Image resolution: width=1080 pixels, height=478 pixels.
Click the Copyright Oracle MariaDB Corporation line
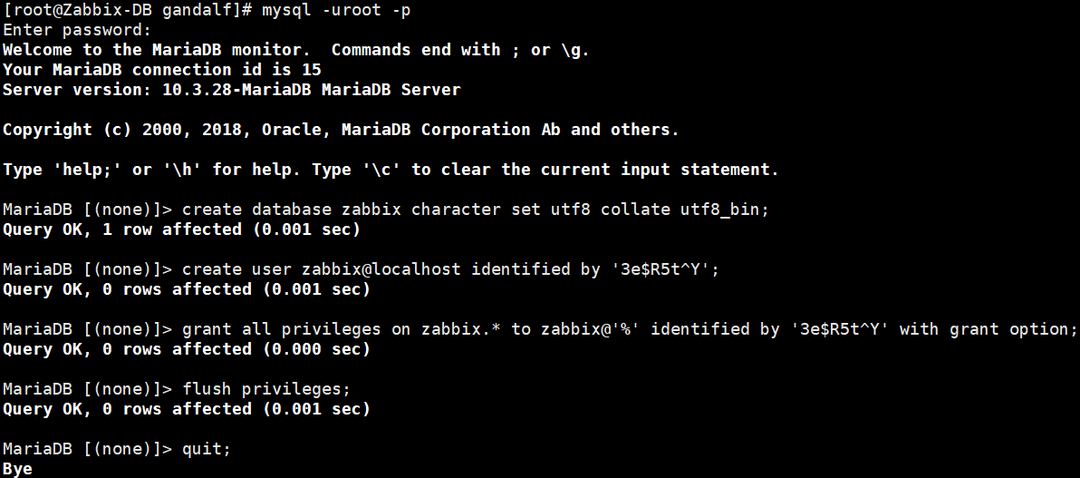(x=341, y=129)
